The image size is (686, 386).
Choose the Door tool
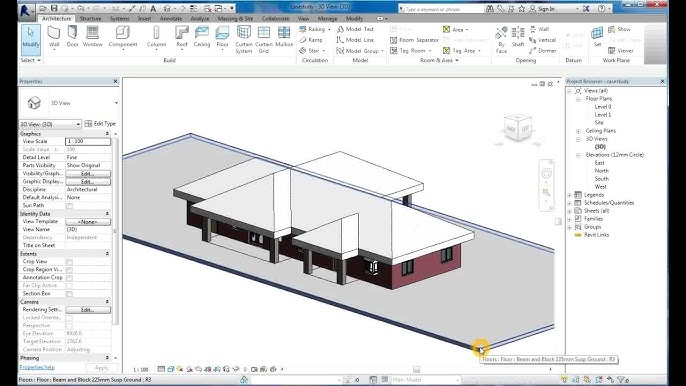(x=72, y=37)
